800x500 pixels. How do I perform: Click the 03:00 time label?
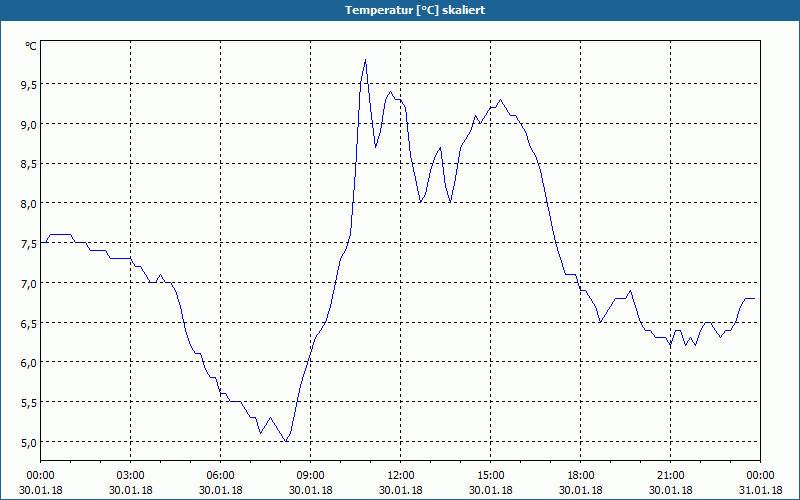(x=131, y=476)
